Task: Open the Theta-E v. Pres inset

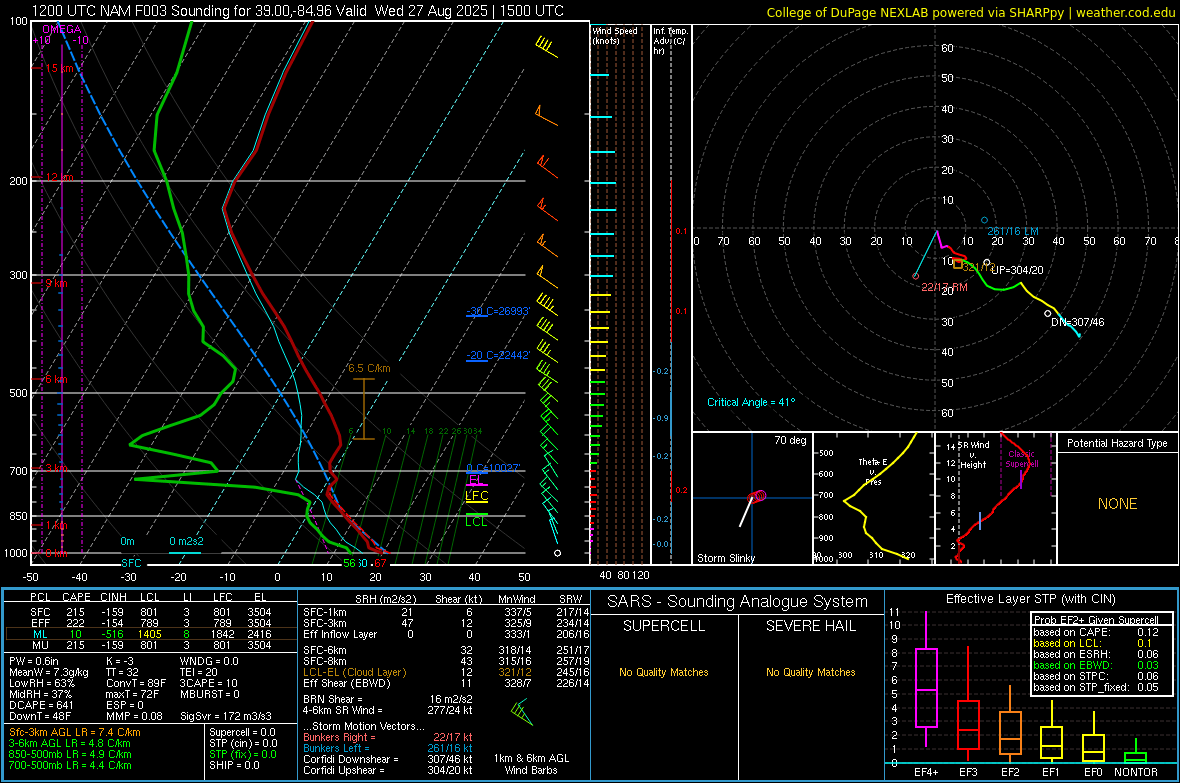Action: [872, 498]
